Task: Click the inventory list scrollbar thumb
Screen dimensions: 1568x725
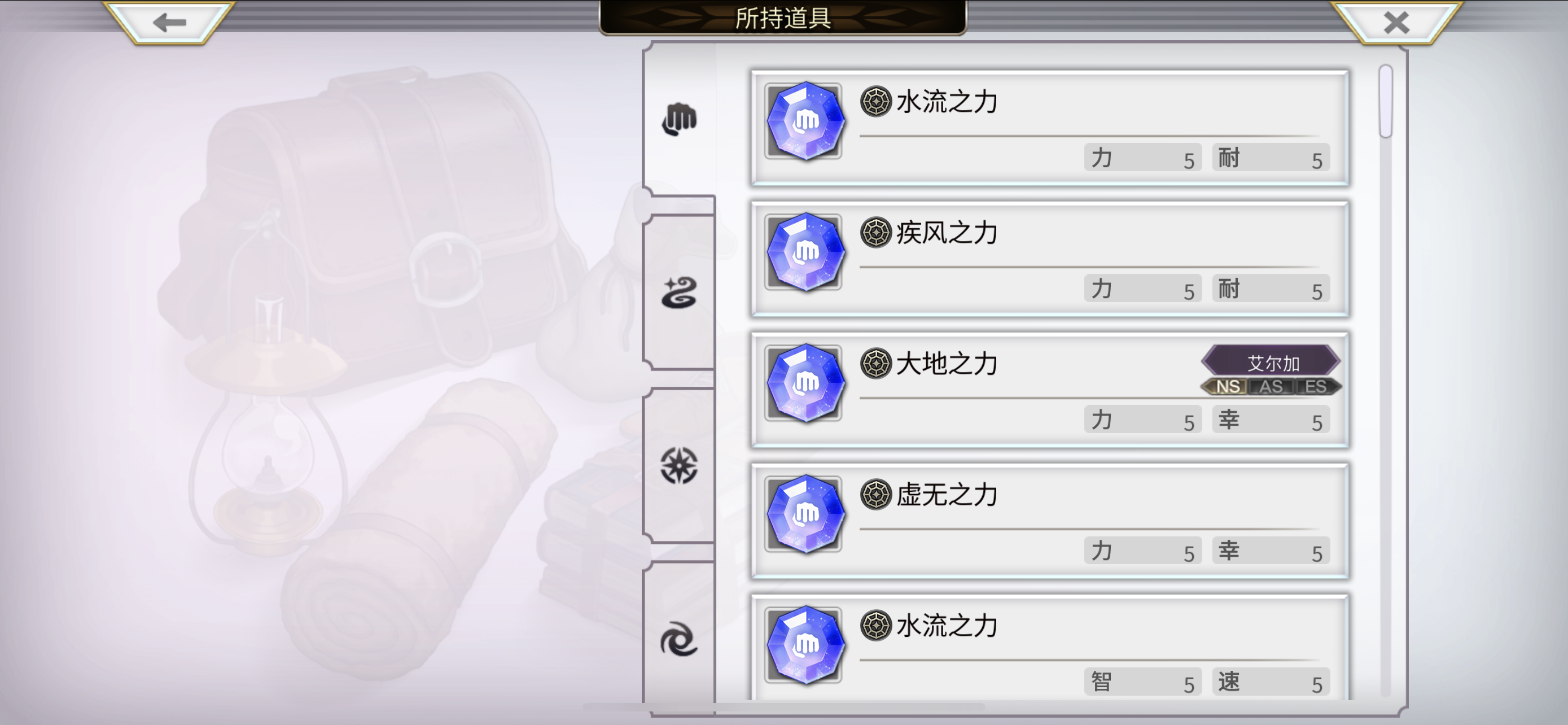Action: (x=1386, y=101)
